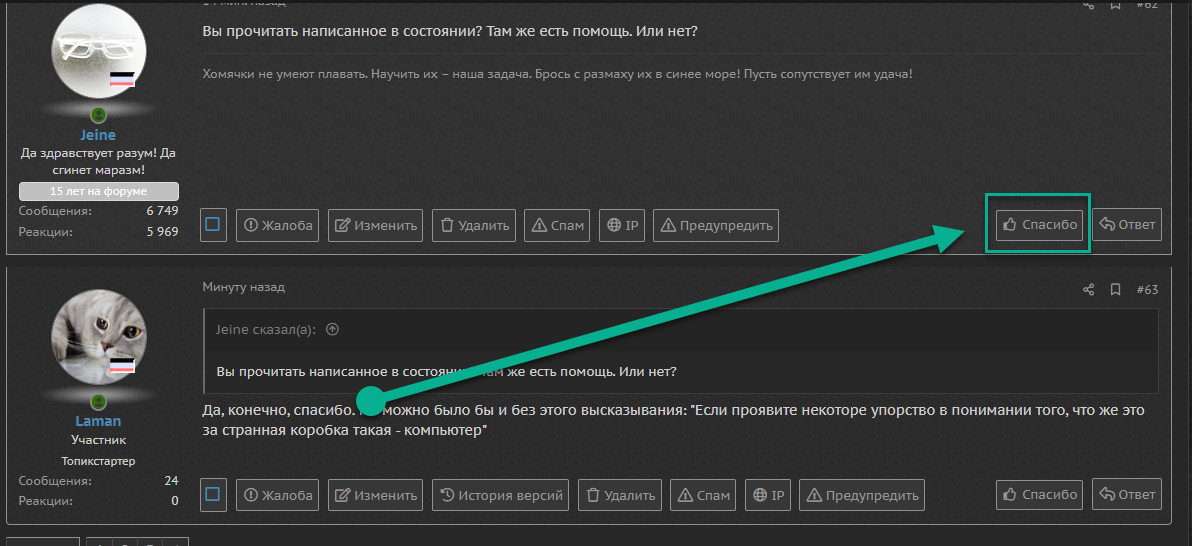Click the flag icon on Laman's avatar
Screen dimensions: 1192x546
(x=122, y=366)
